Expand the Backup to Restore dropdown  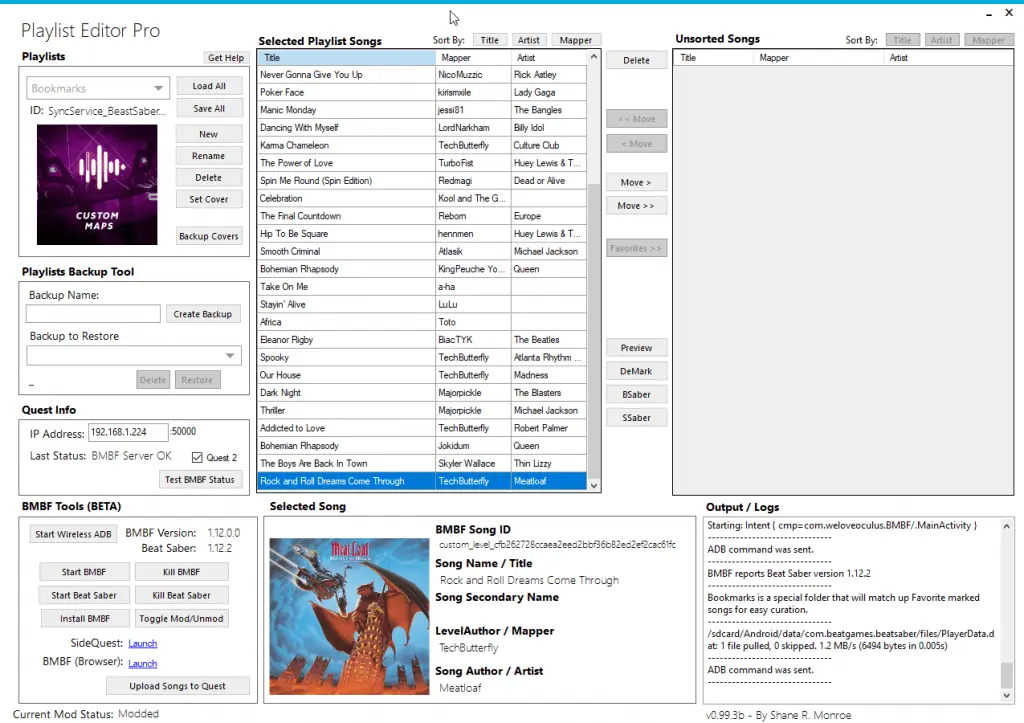[133, 356]
